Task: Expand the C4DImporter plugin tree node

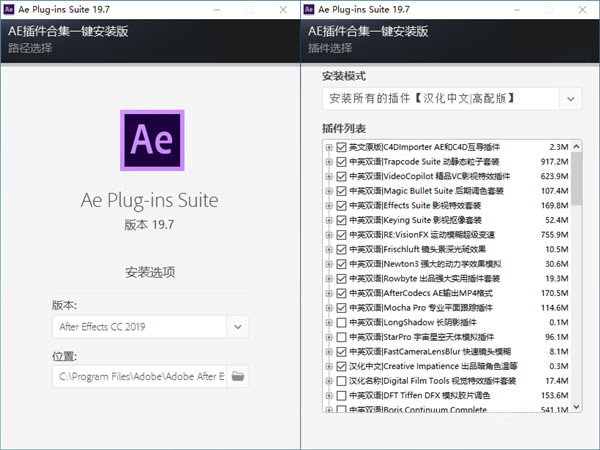Action: [329, 147]
